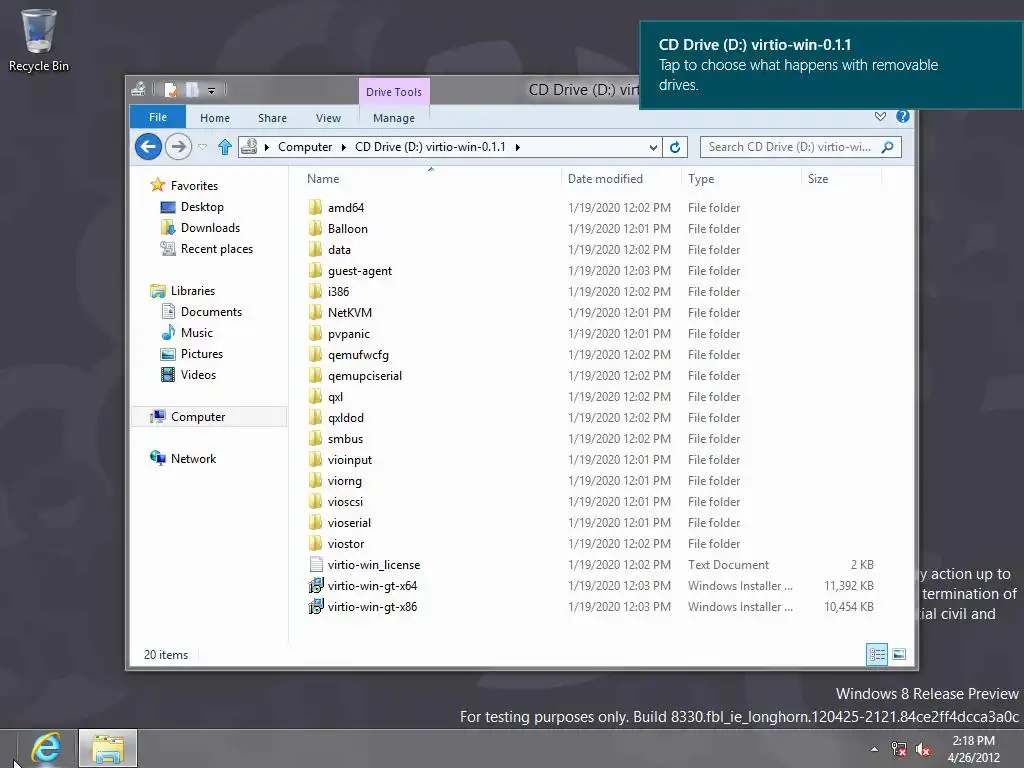
Task: Select the 'qemupciserial' folder name
Action: click(x=365, y=376)
